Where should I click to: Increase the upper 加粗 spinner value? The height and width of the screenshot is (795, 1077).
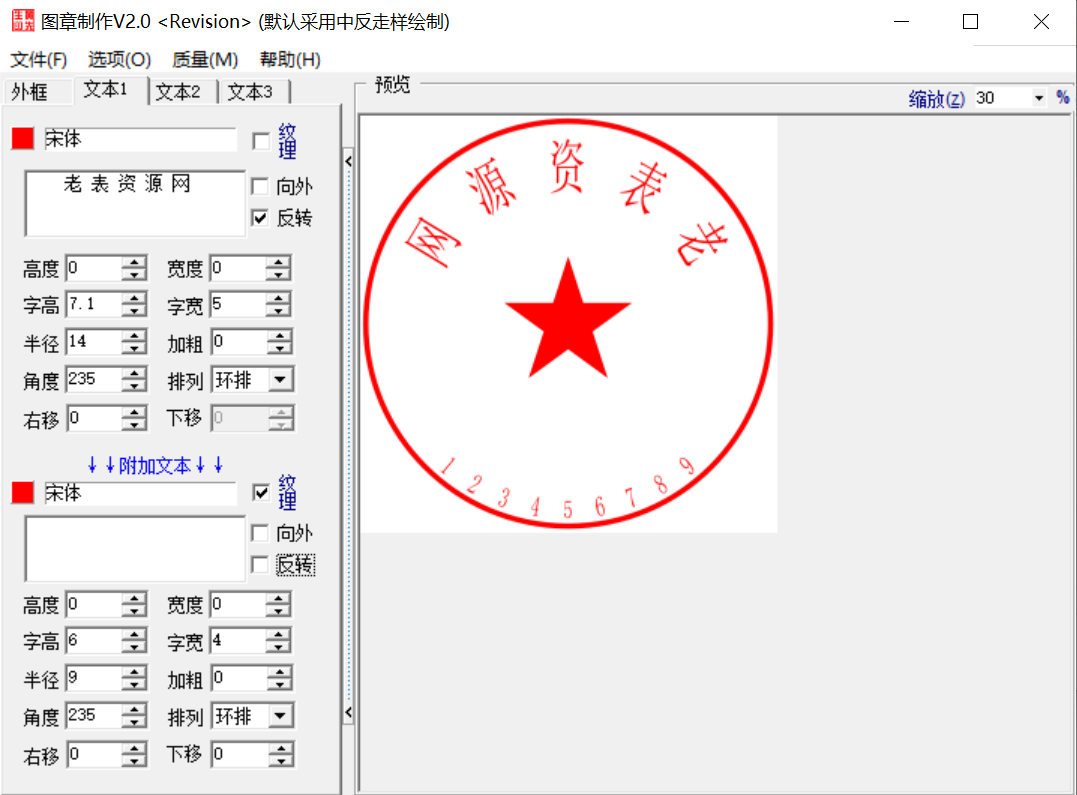tap(278, 336)
